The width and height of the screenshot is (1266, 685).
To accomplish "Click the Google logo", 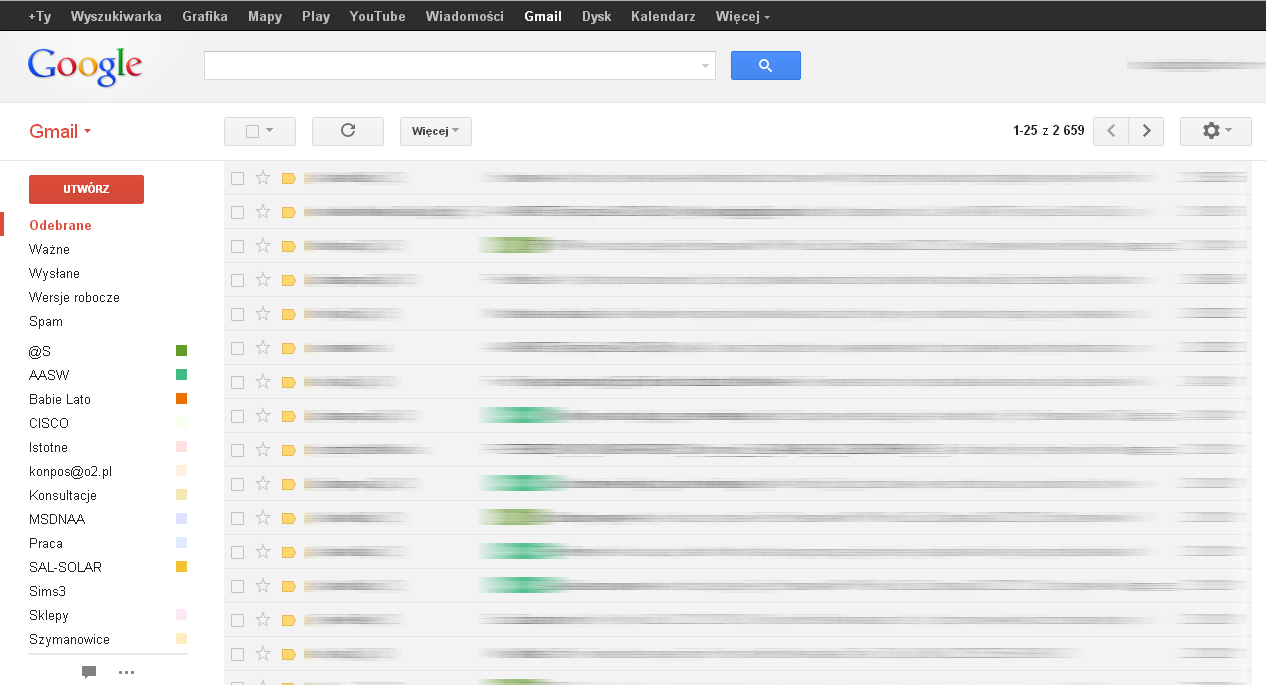I will click(x=85, y=66).
